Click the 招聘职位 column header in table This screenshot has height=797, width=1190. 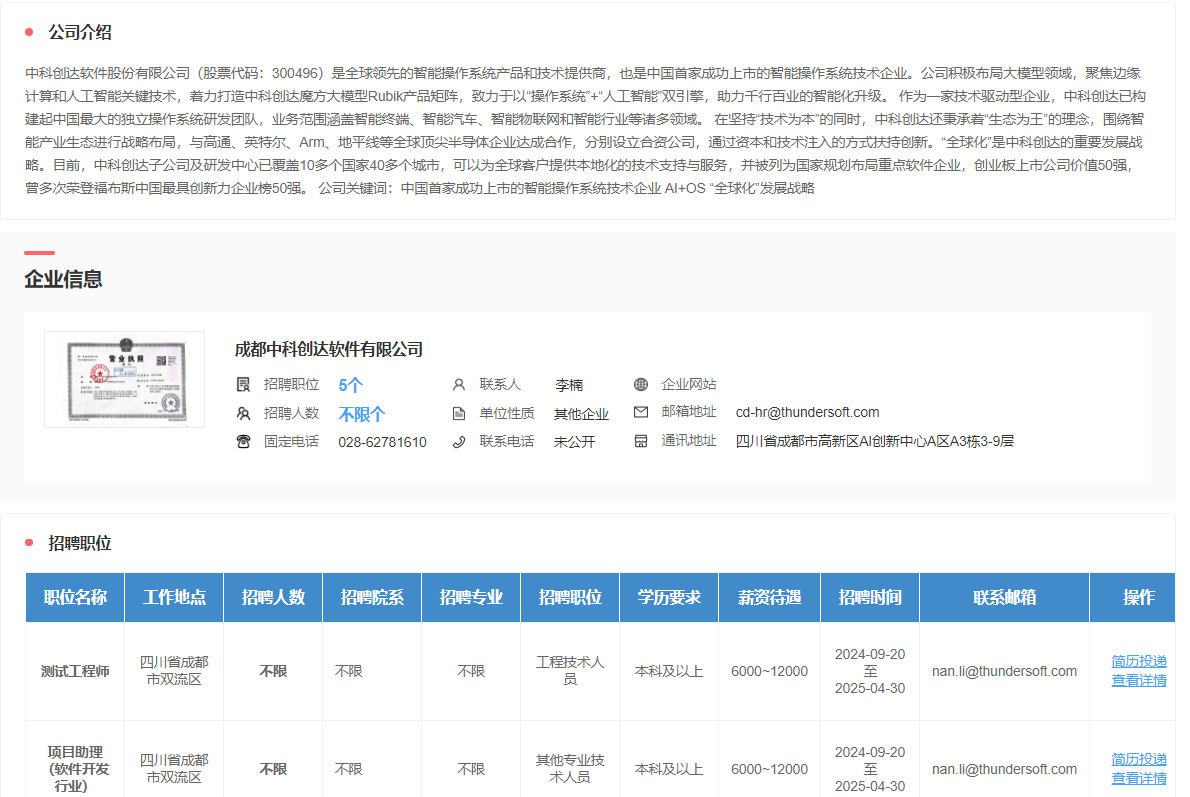(x=570, y=597)
